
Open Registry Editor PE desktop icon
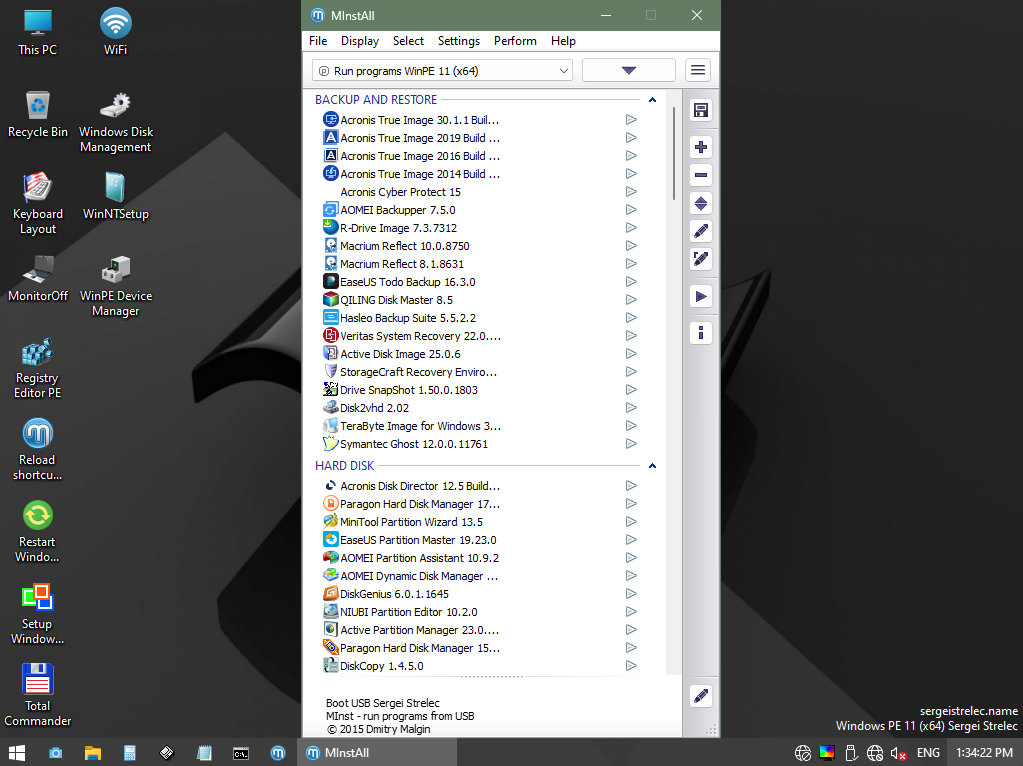37,367
